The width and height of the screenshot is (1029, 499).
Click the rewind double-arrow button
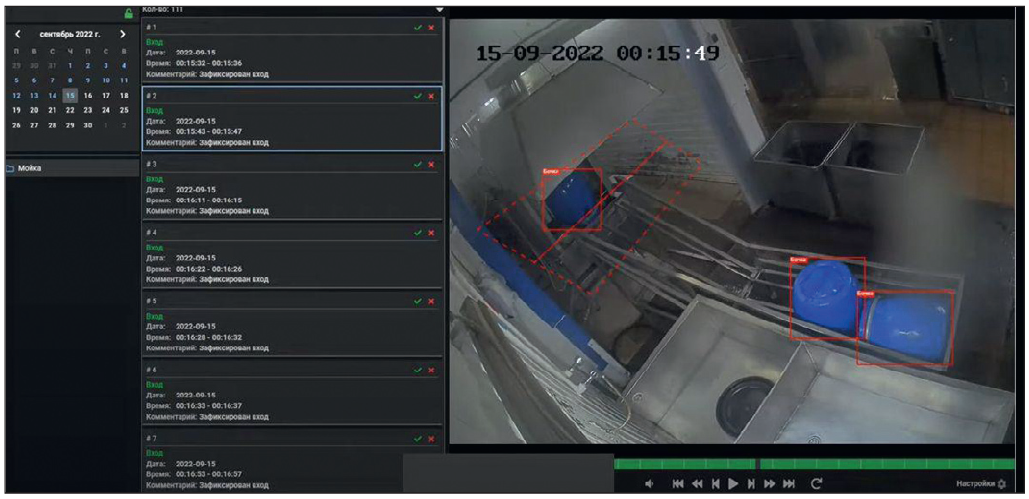(697, 484)
